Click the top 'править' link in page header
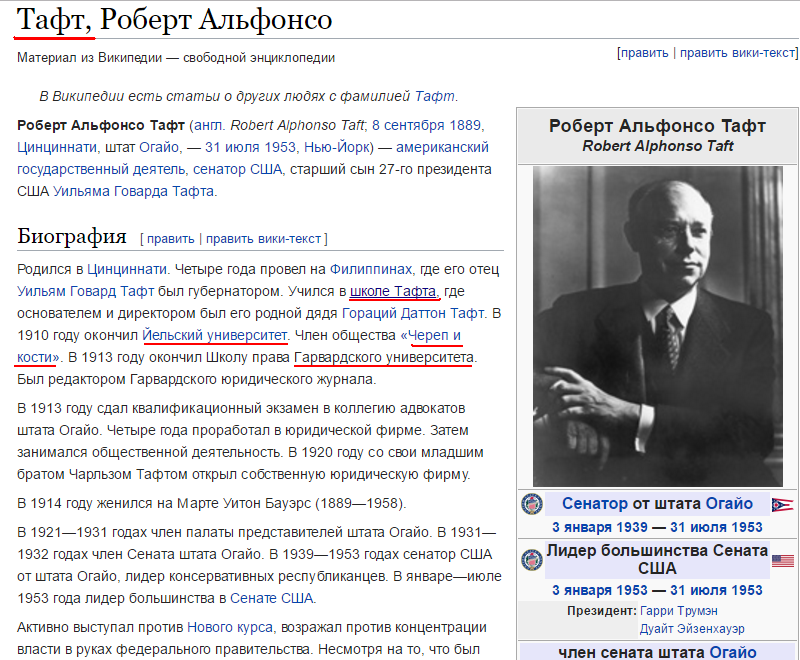The image size is (800, 660). tap(644, 53)
